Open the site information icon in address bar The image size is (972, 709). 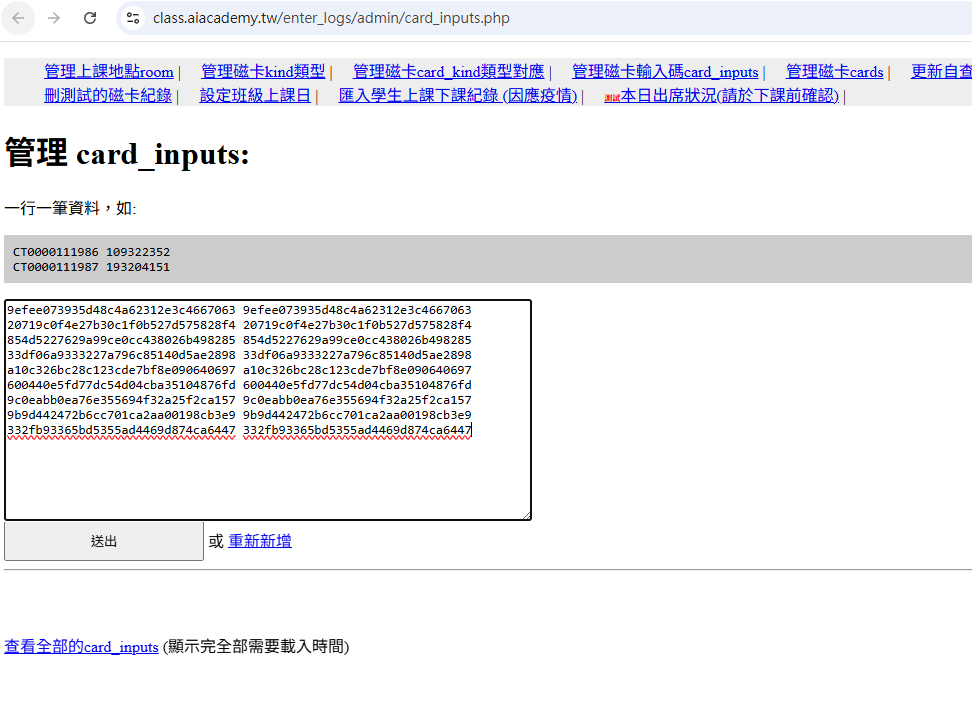pos(133,18)
